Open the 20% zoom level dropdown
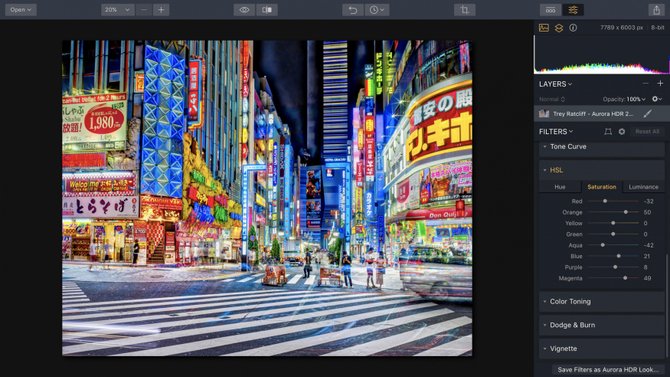Viewport: 670px width, 377px height. pos(118,10)
